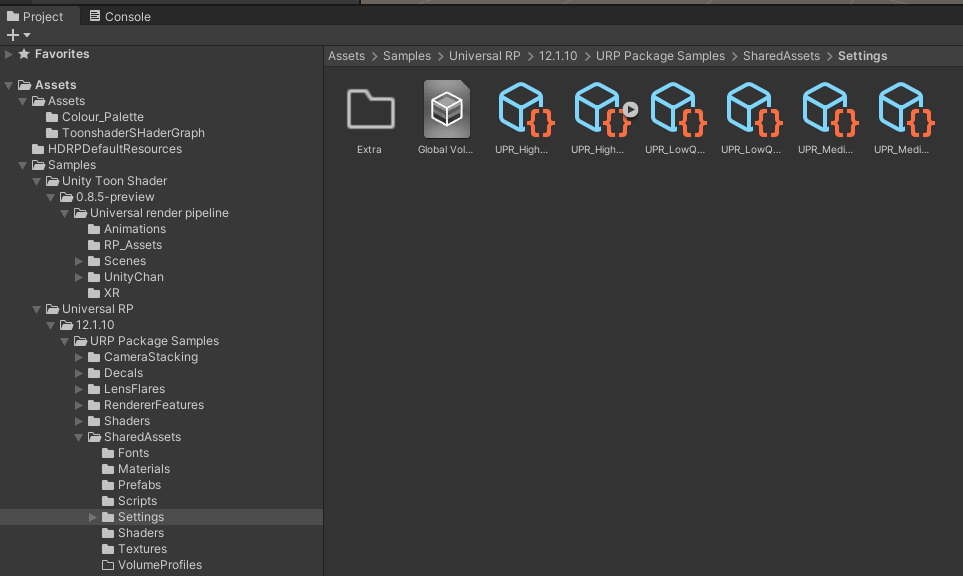Click the Create plus button
The width and height of the screenshot is (963, 576).
click(x=12, y=35)
